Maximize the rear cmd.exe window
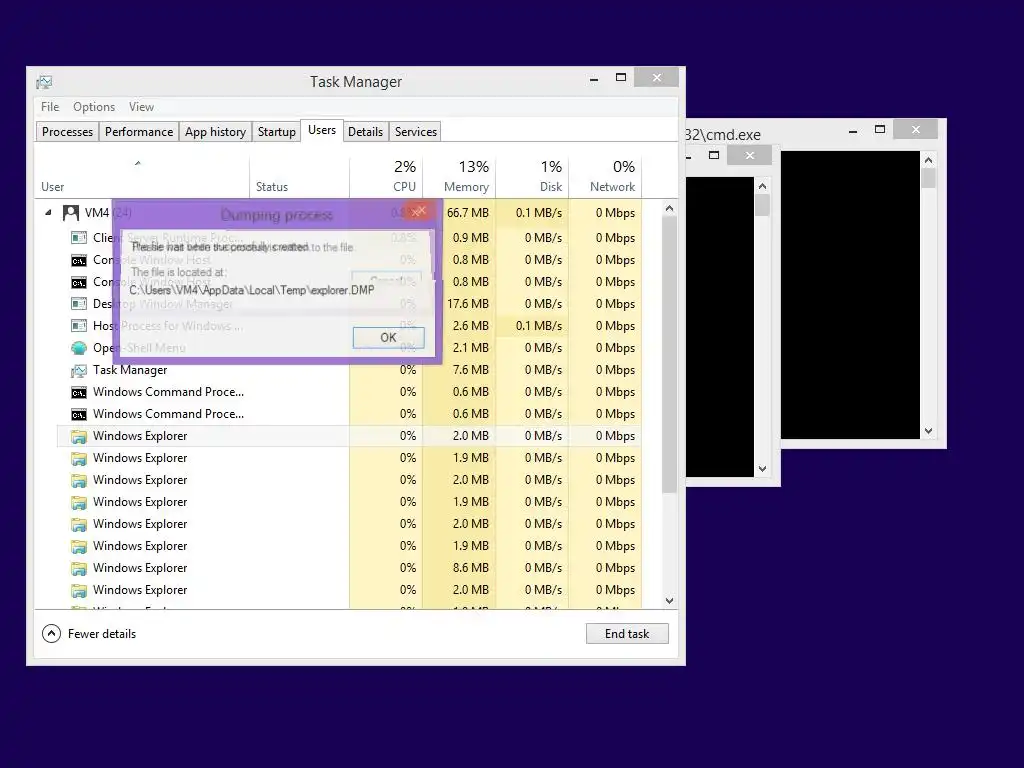Screen dimensions: 1024x768 pos(880,129)
